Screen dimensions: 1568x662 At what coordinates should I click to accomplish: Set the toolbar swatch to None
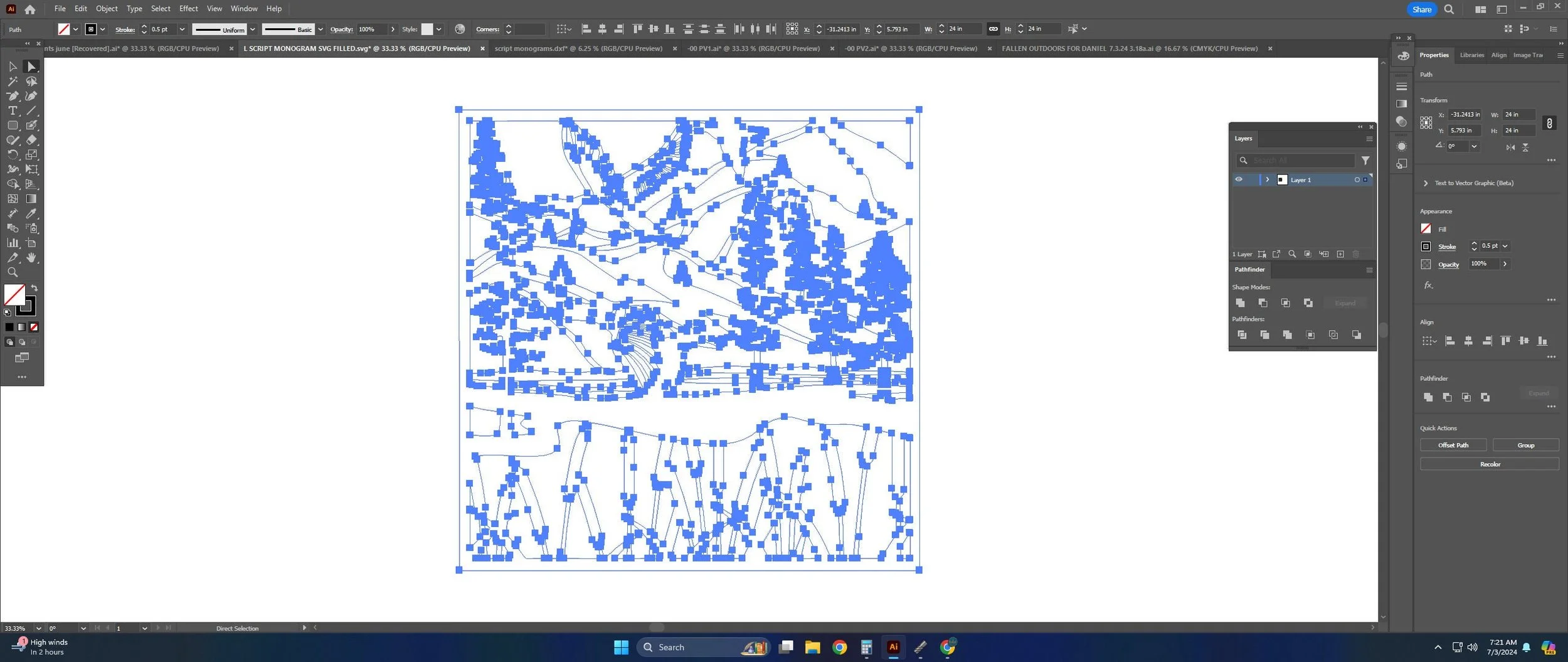pos(34,327)
